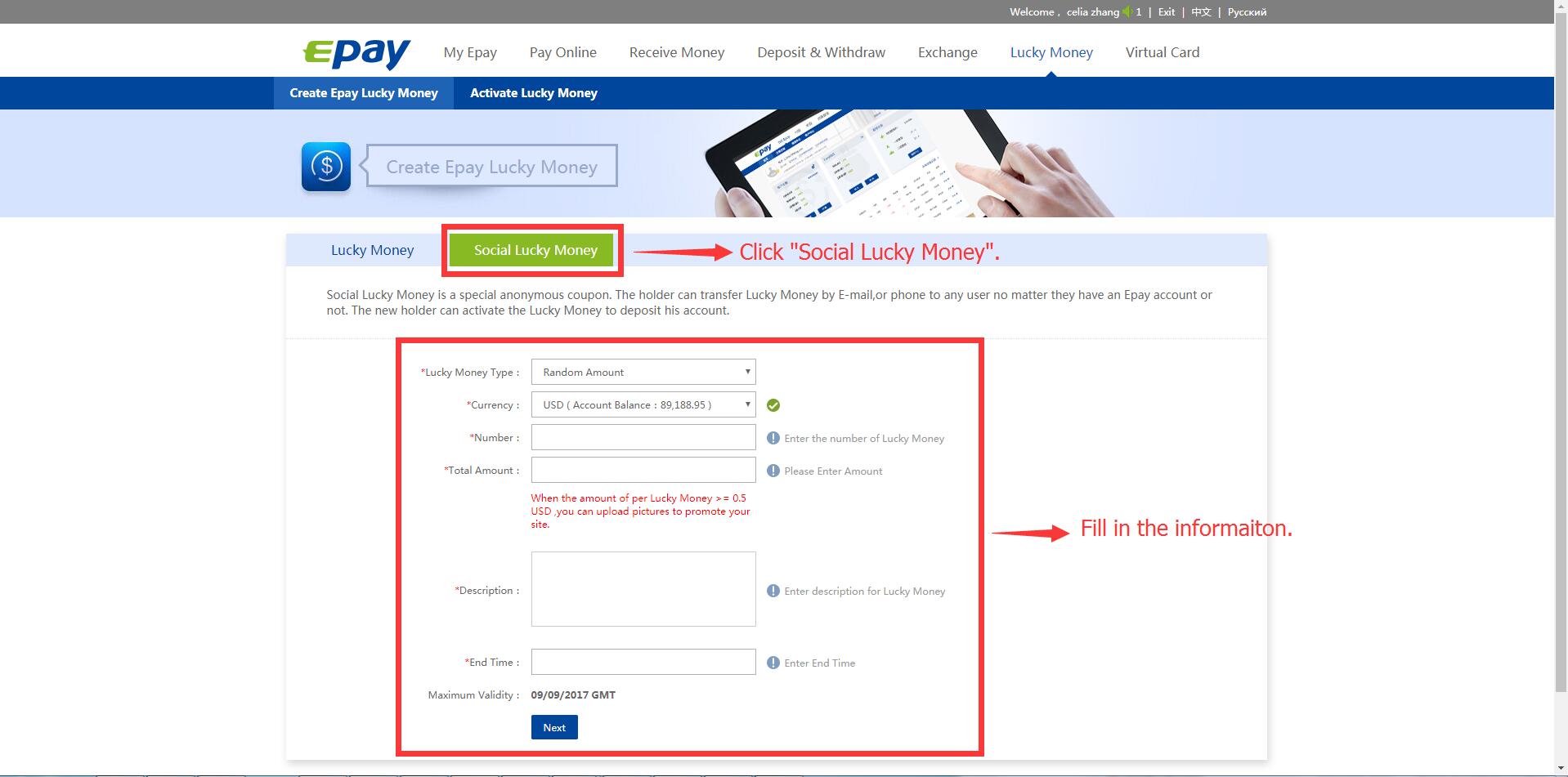Click the notification count 1
Viewport: 1568px width, 777px height.
(x=1138, y=11)
